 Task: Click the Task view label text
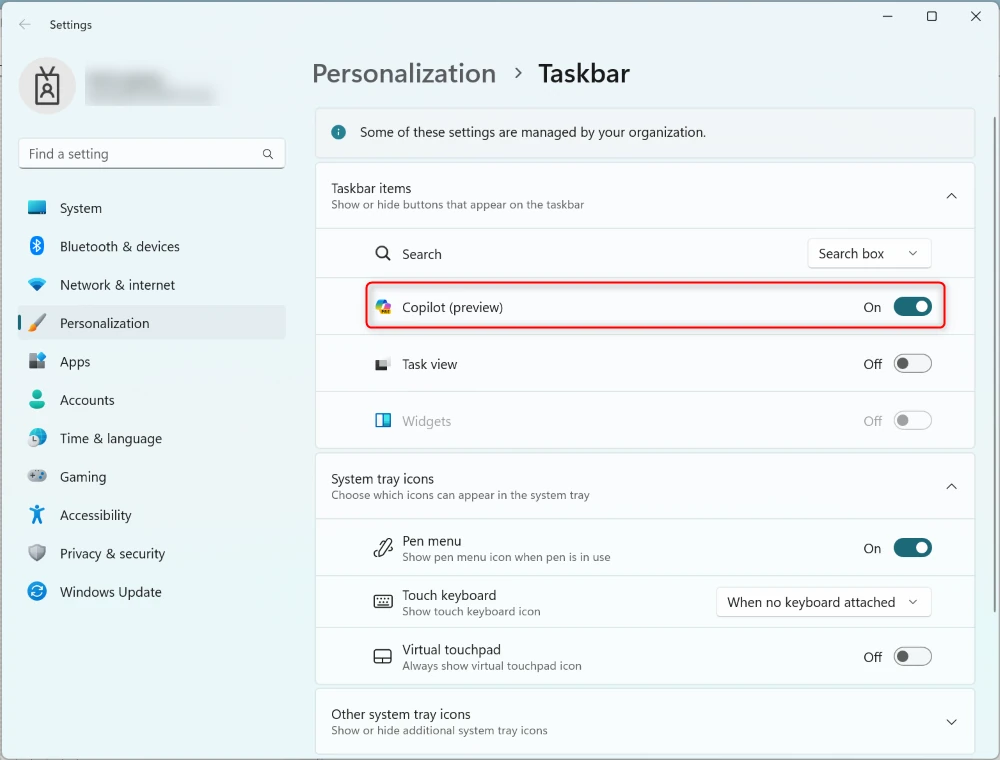point(429,364)
